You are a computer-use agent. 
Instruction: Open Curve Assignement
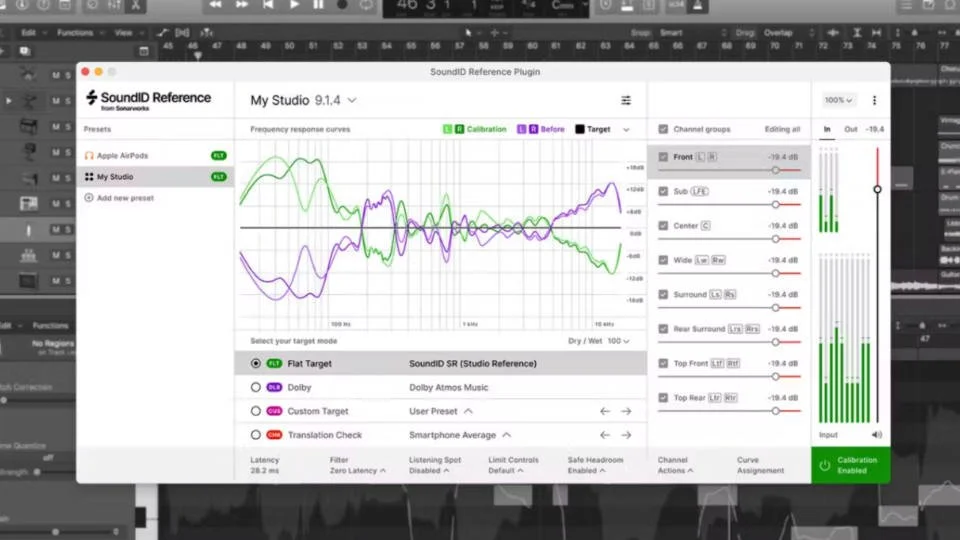click(x=760, y=465)
